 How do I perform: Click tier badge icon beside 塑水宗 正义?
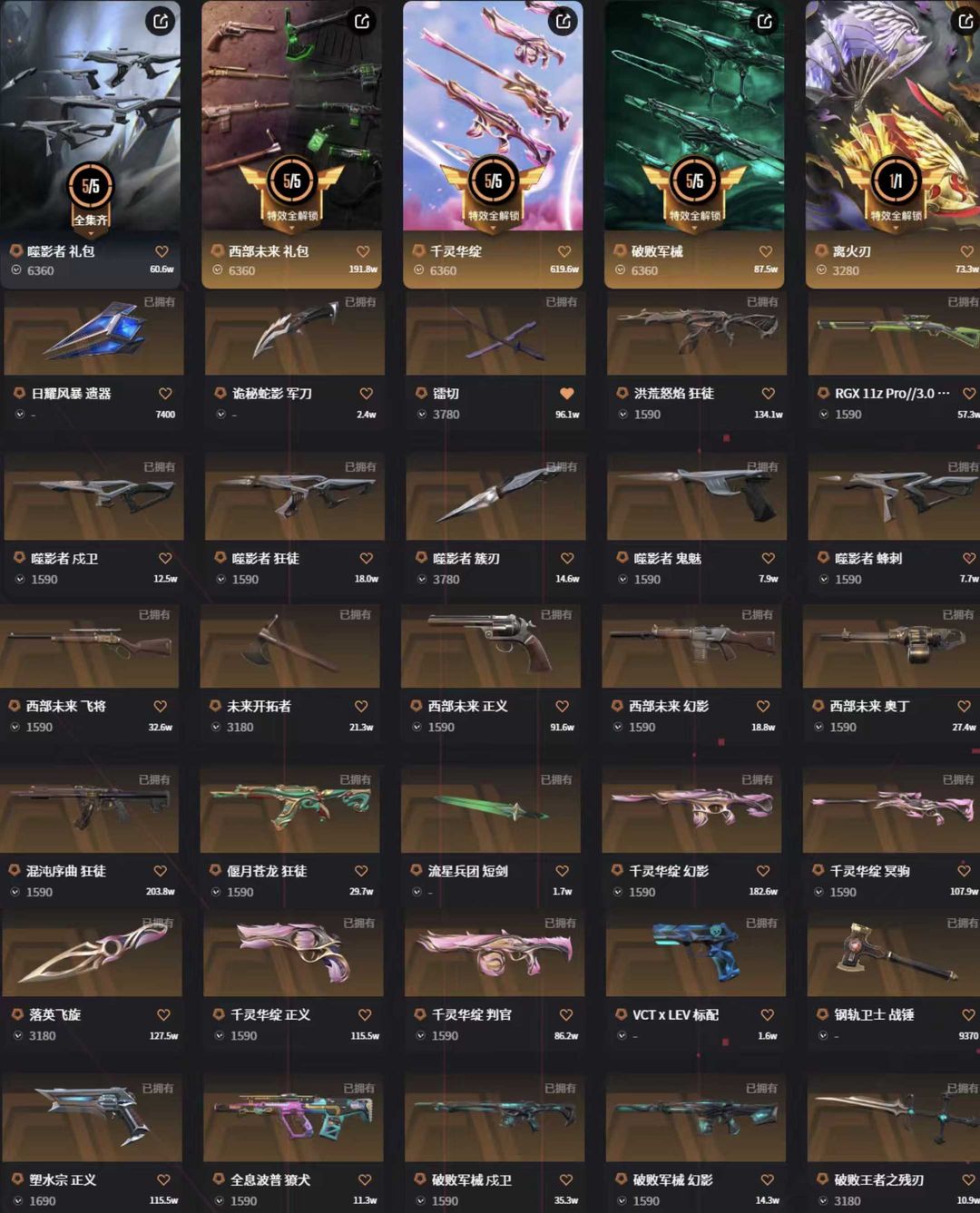[17, 1179]
